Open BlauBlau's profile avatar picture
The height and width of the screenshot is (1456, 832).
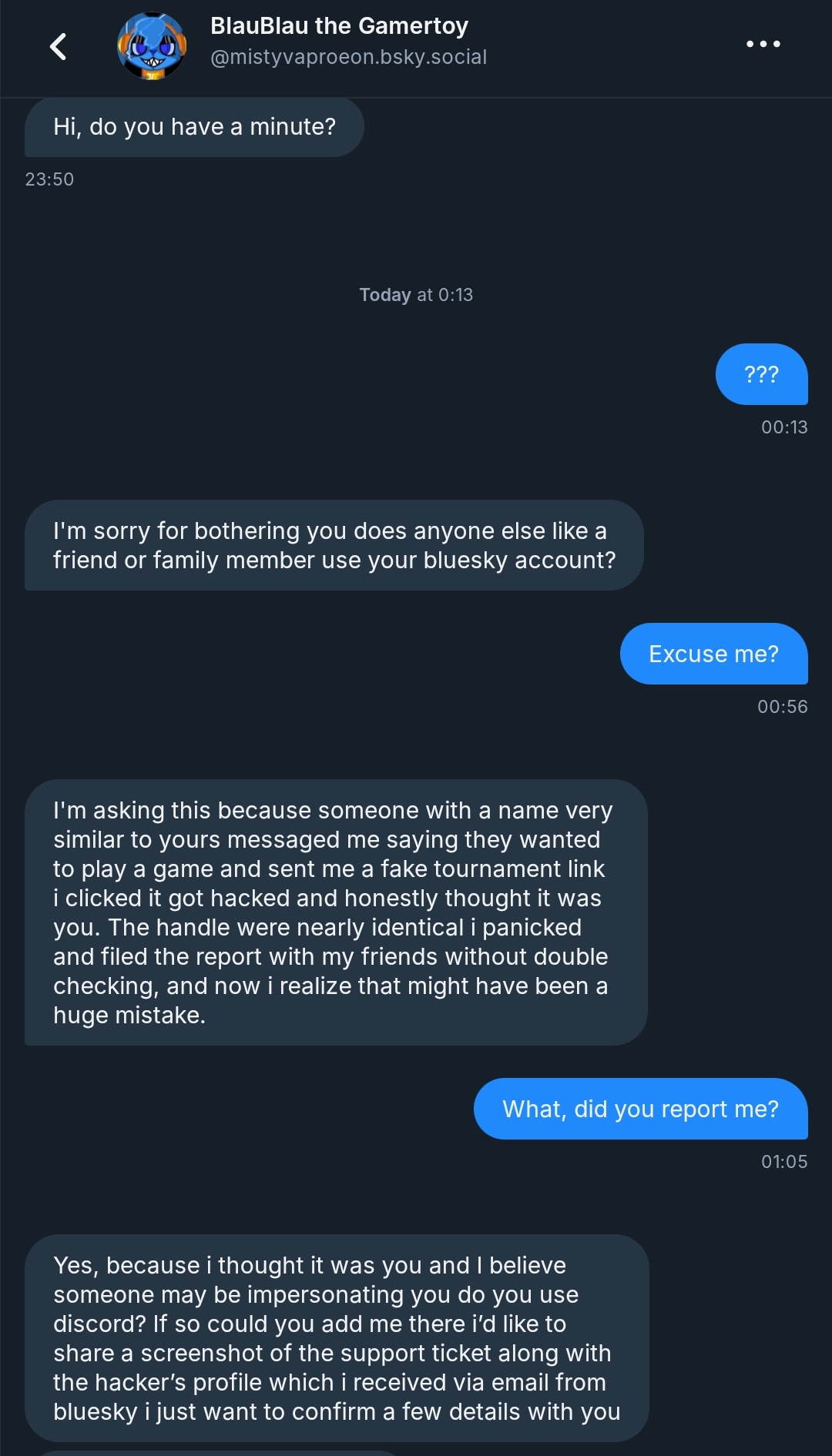point(152,46)
